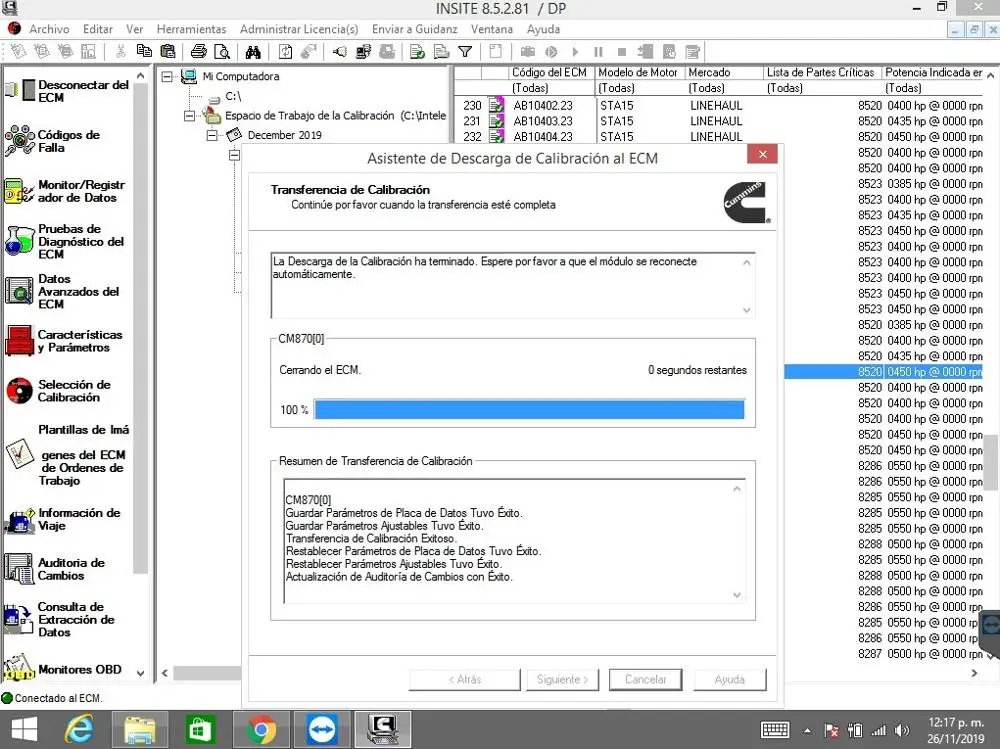Click the Print toolbar icon
The image size is (1000, 749).
[198, 52]
